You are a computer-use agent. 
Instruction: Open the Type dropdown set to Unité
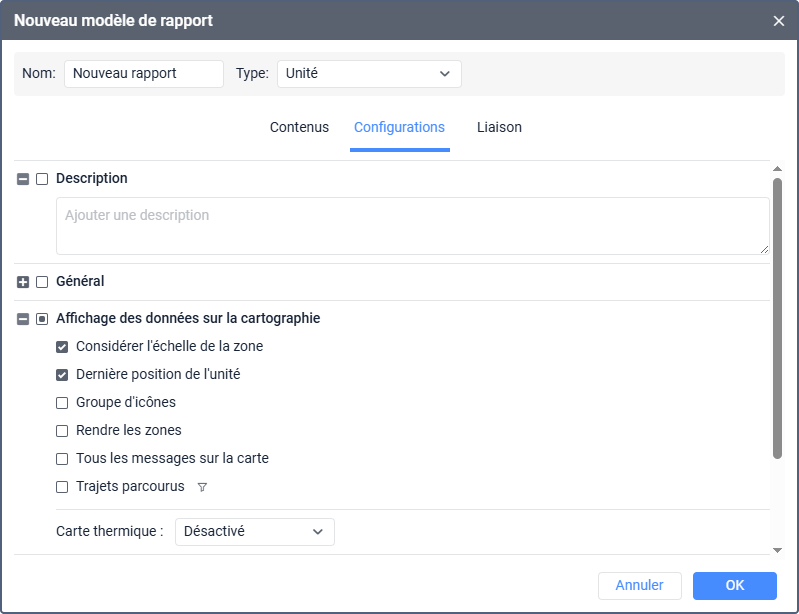368,74
